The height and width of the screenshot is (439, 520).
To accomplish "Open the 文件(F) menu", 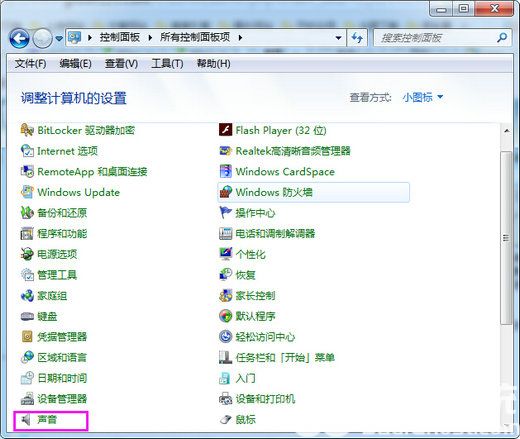I will [30, 63].
